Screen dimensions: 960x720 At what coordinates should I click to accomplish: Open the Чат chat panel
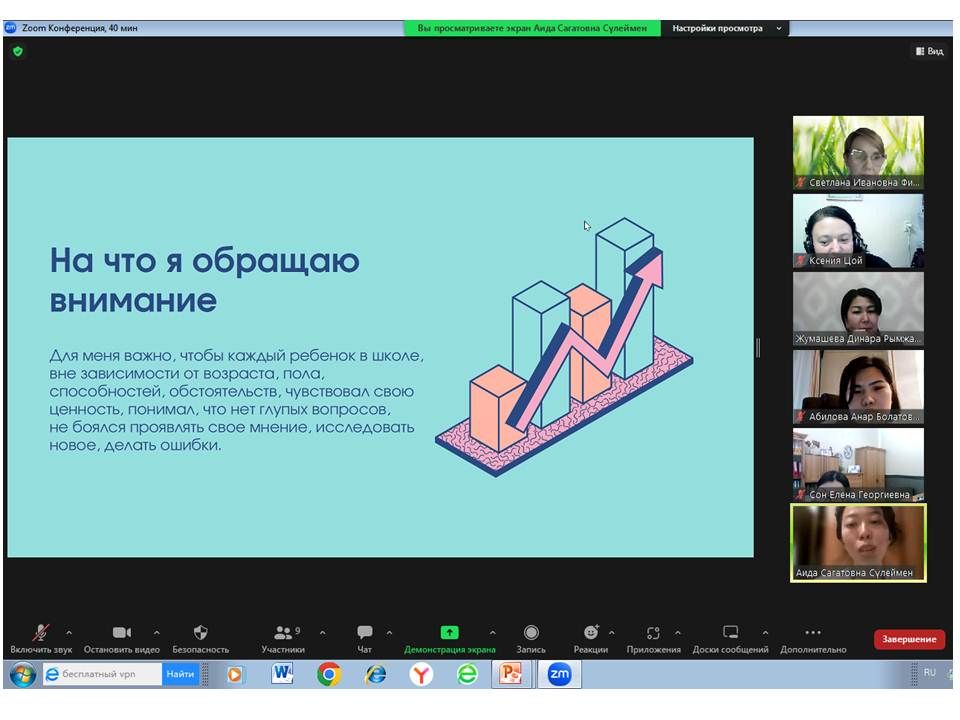(365, 633)
